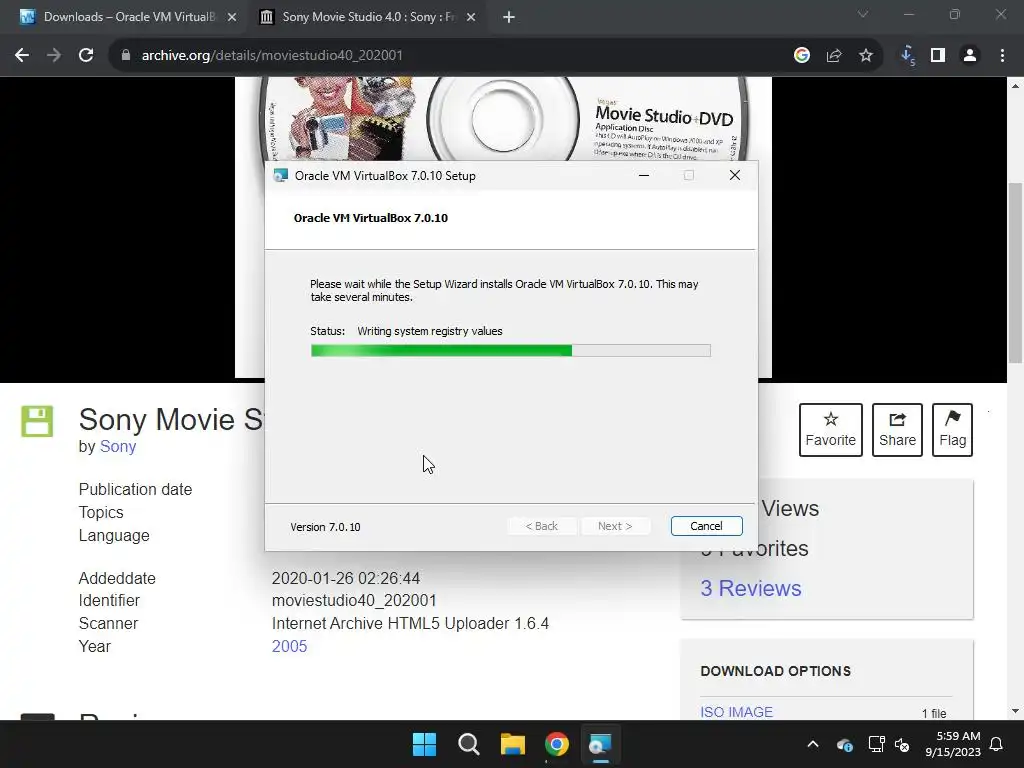Bookmark this page with the star icon
Image resolution: width=1024 pixels, height=768 pixels.
(x=866, y=56)
